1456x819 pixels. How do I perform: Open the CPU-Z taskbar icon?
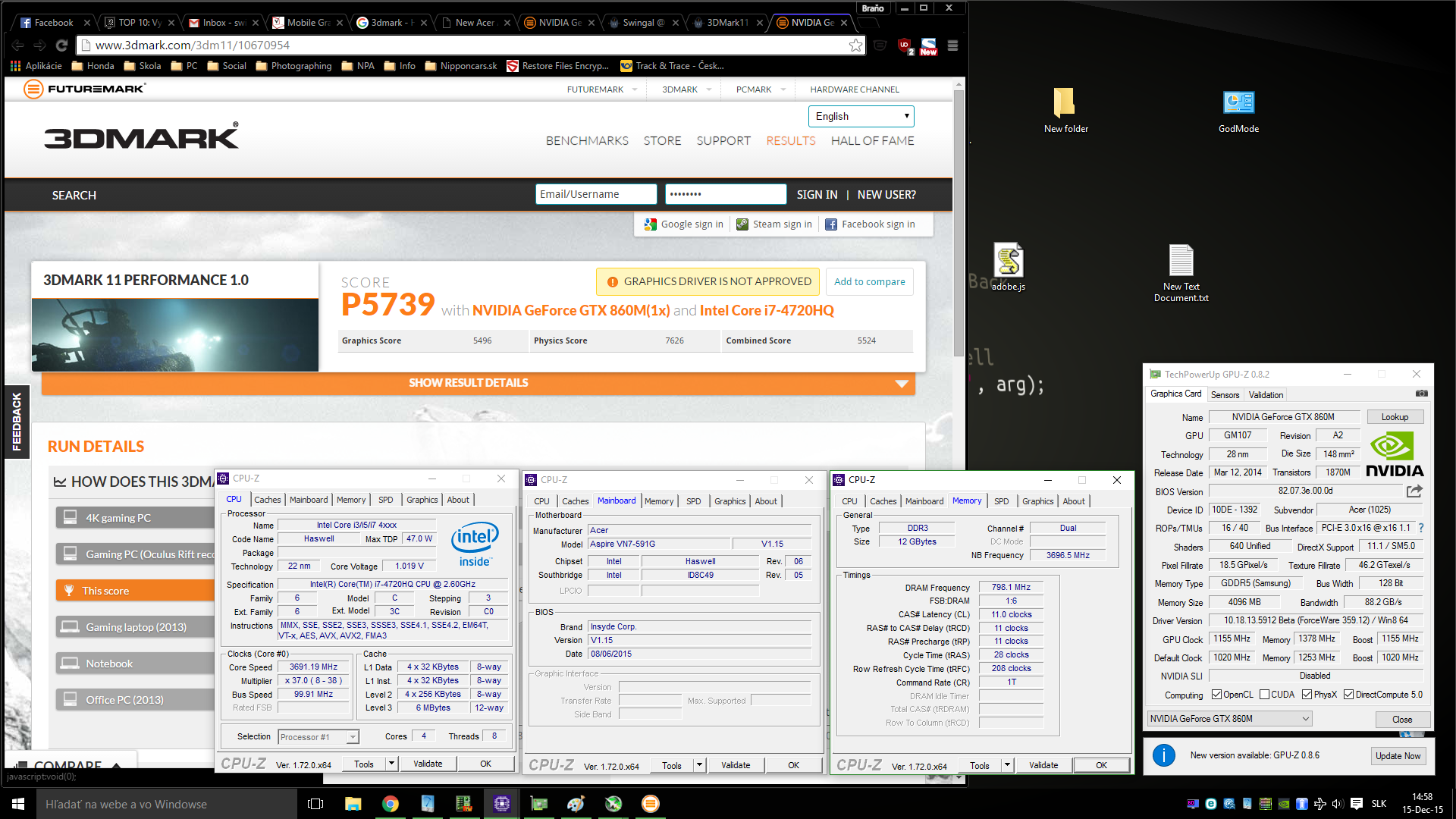coord(502,804)
